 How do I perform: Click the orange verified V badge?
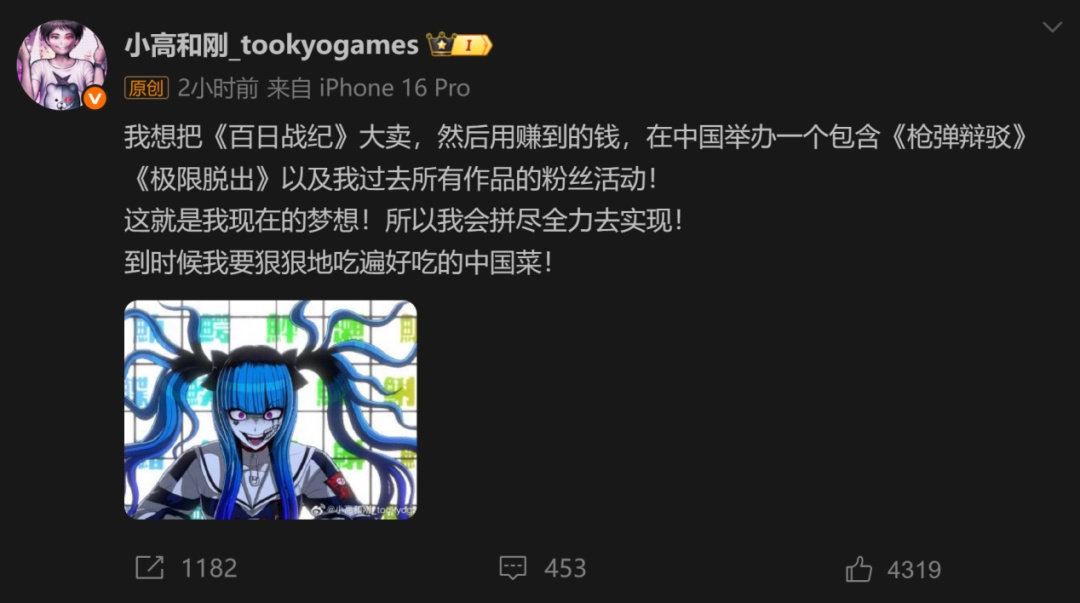(95, 99)
